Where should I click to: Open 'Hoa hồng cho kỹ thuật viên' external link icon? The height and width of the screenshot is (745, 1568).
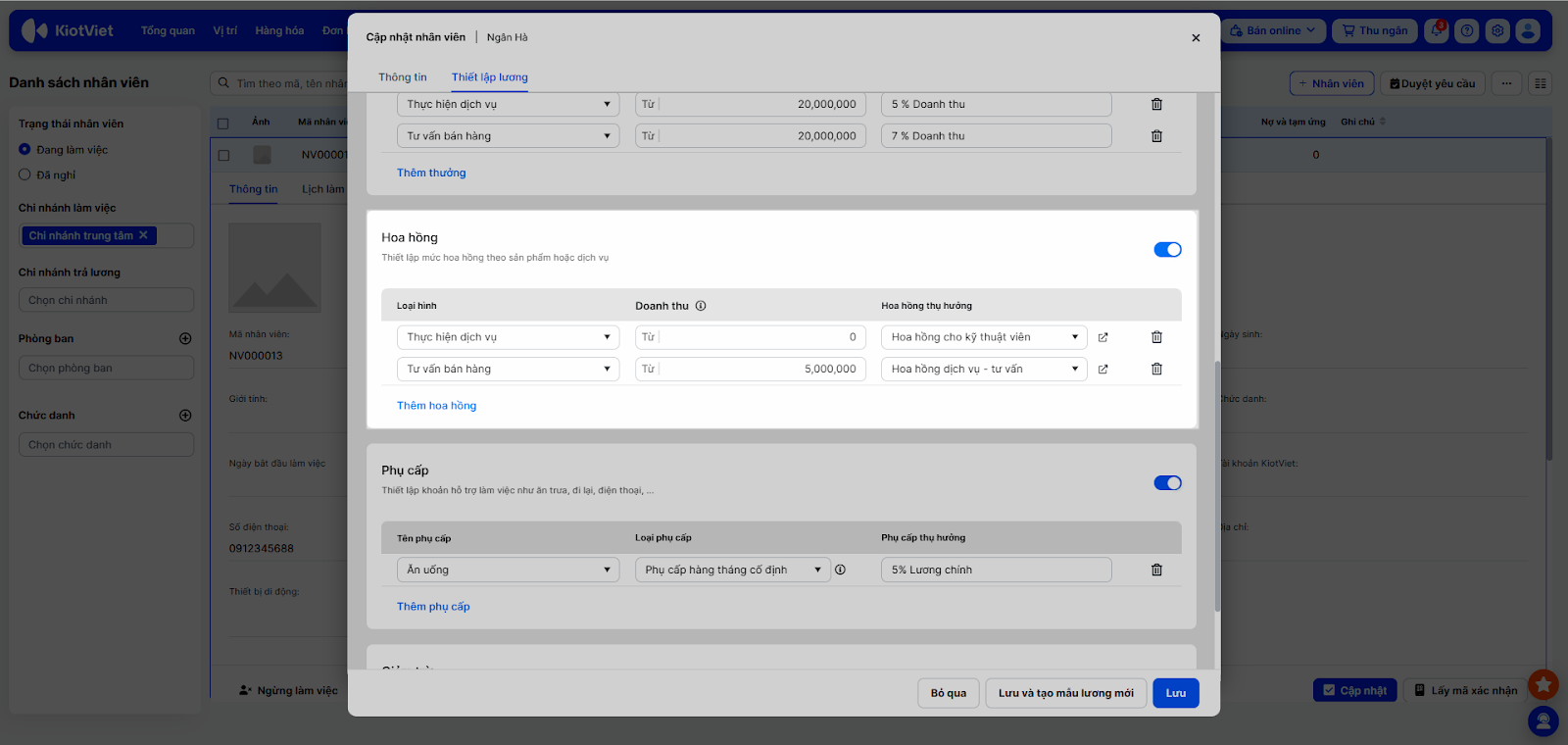click(x=1102, y=337)
